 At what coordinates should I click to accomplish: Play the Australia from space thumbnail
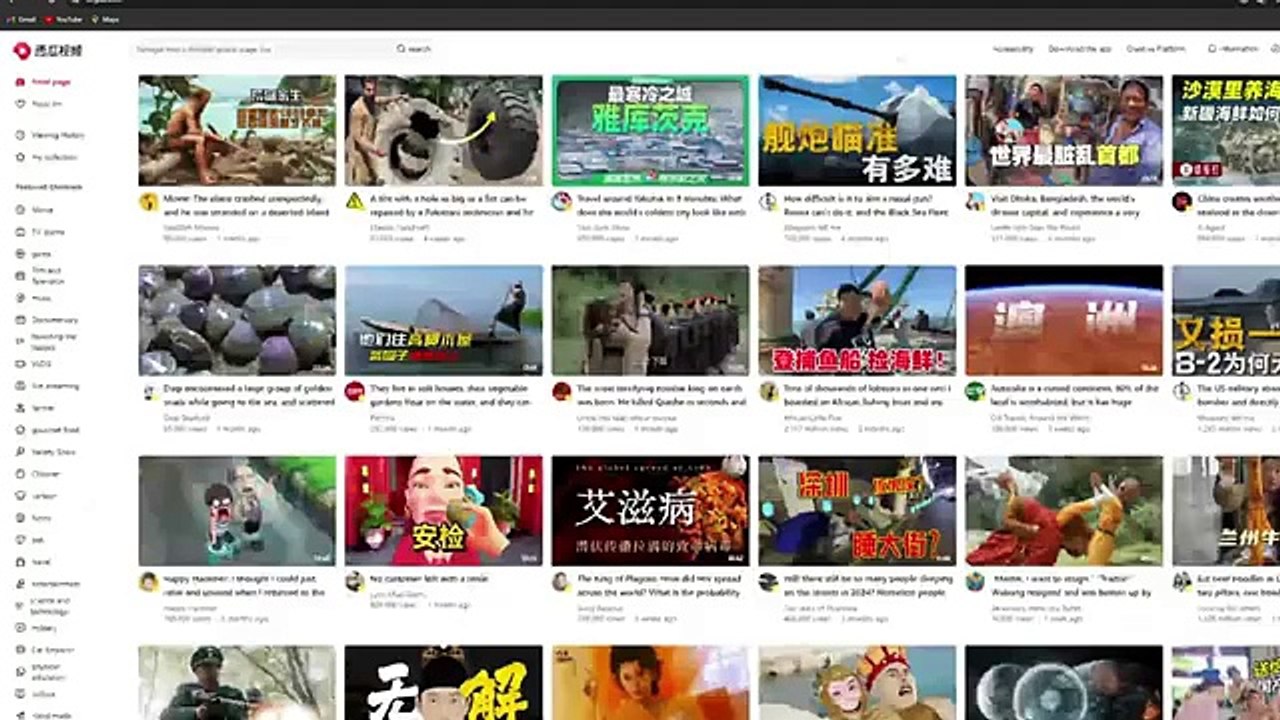coord(1064,320)
